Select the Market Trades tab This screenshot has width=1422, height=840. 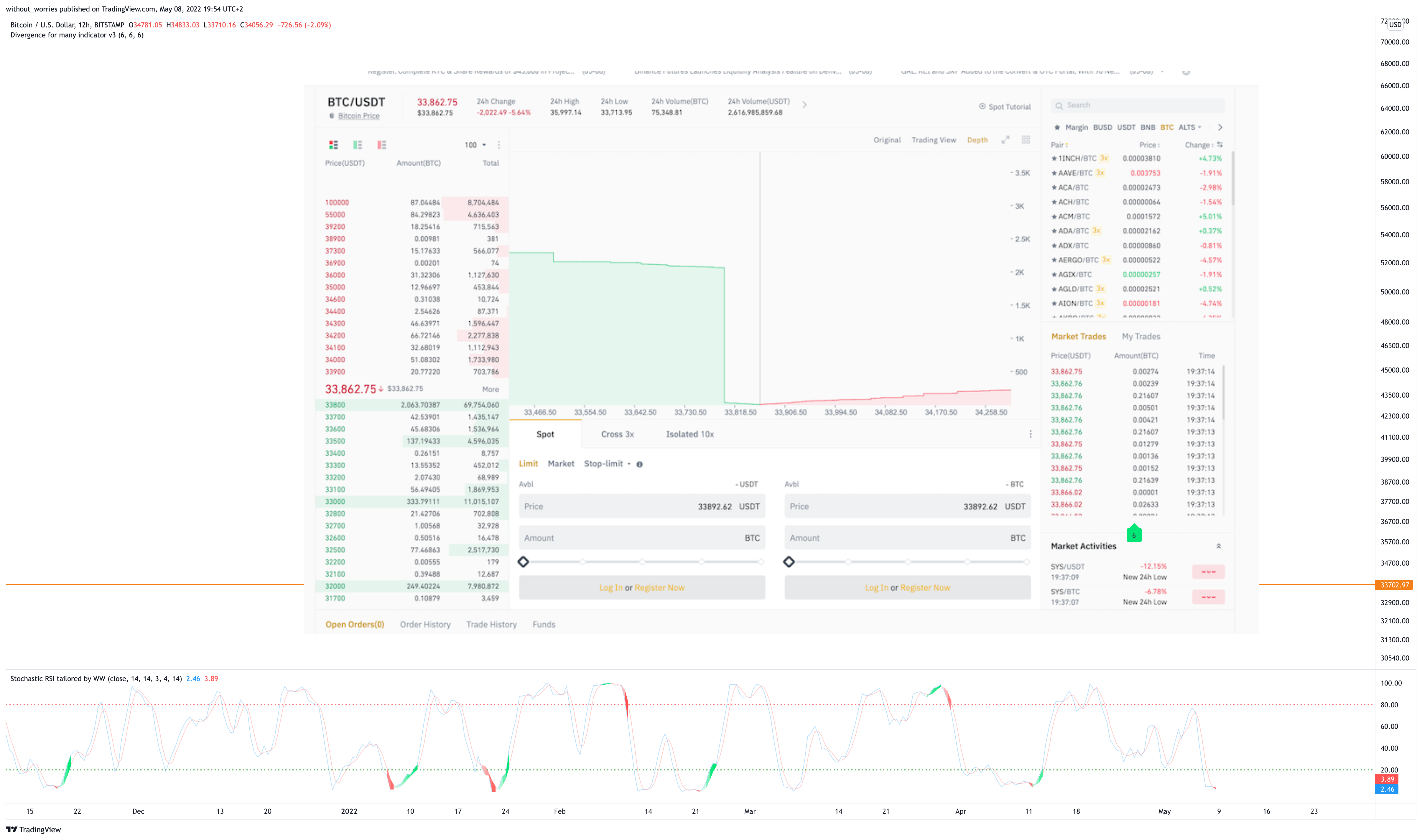pos(1078,336)
